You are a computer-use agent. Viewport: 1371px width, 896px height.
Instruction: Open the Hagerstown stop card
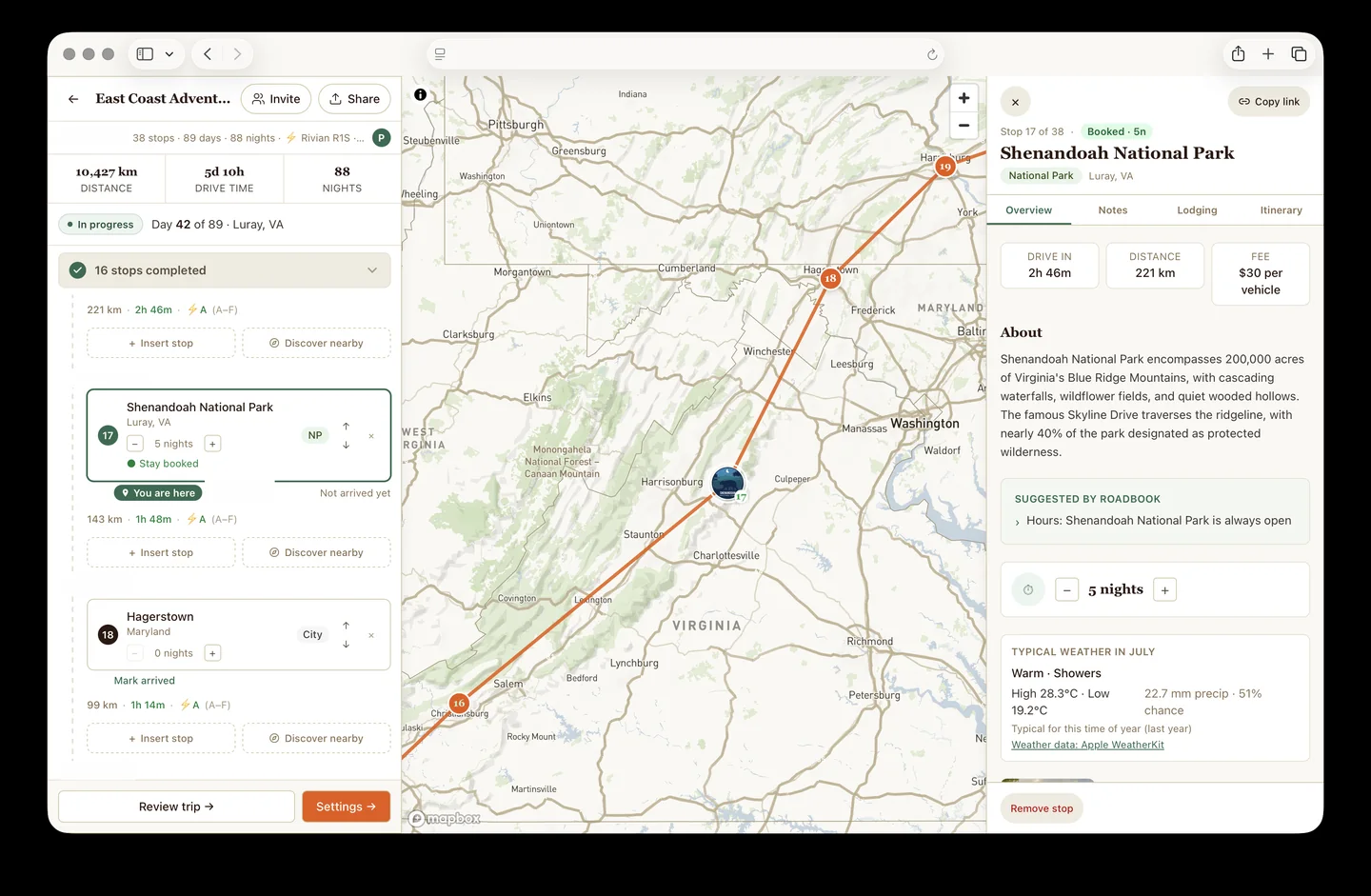[x=238, y=634]
